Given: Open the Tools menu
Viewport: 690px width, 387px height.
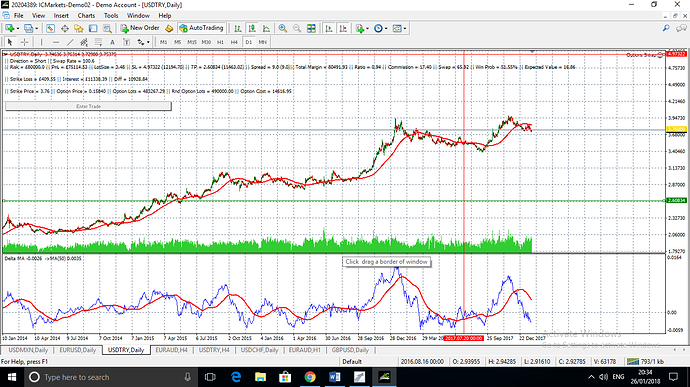Looking at the screenshot, I should click(111, 15).
